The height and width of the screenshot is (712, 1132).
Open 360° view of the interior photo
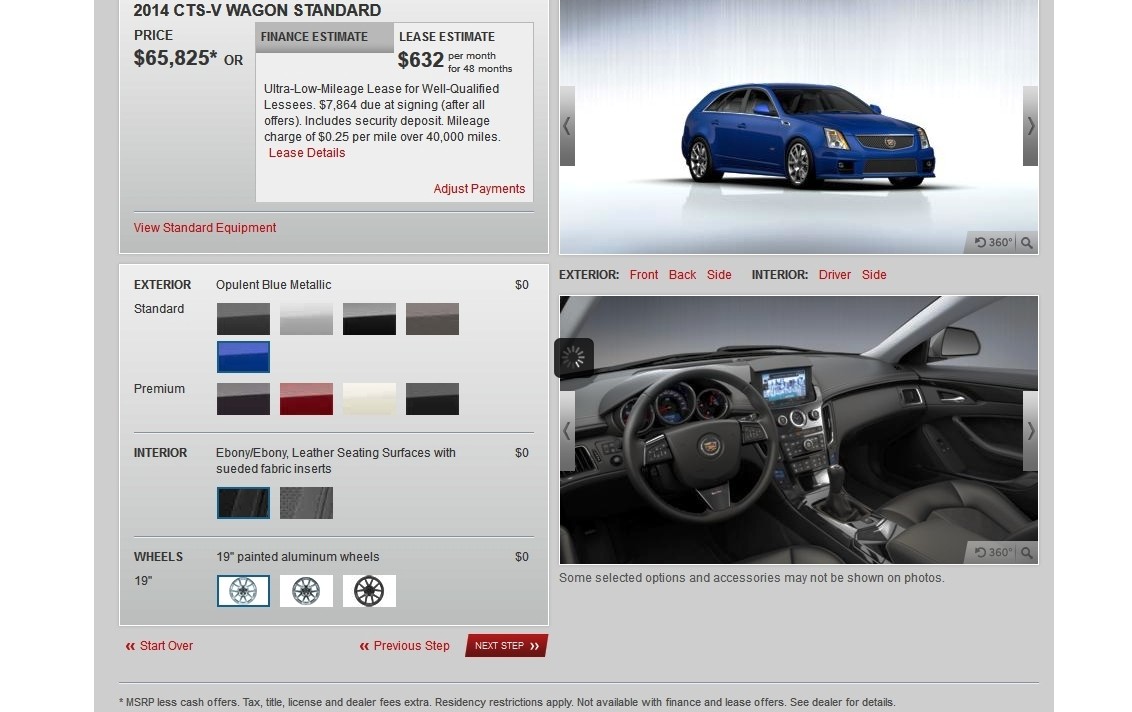[993, 552]
